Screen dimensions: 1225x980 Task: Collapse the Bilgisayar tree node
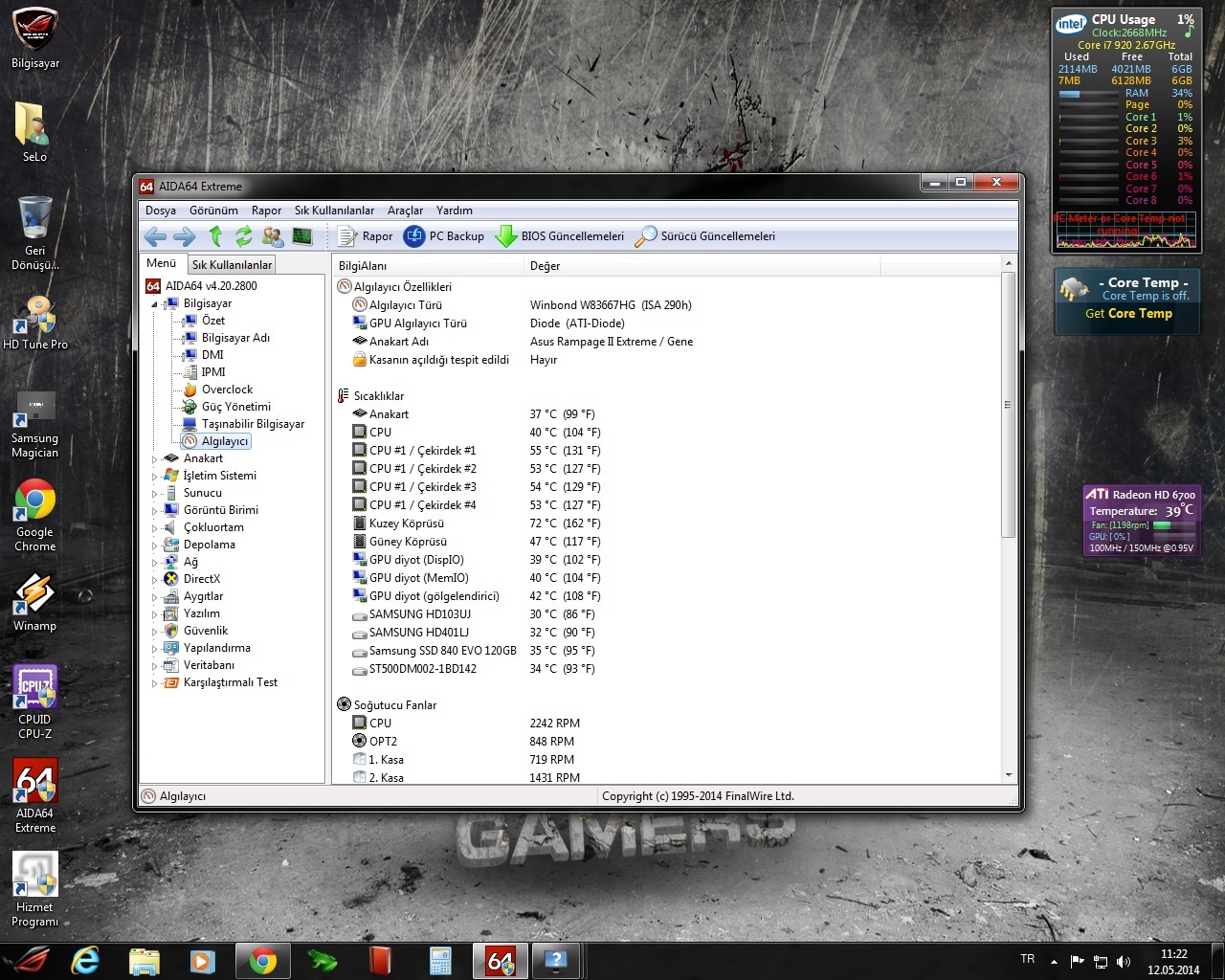154,303
